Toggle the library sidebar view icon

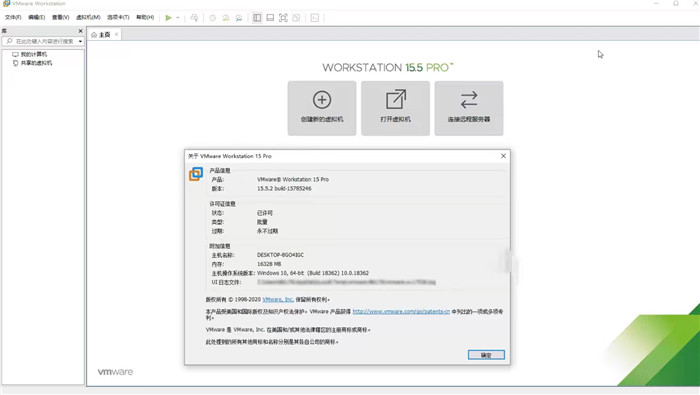(257, 18)
